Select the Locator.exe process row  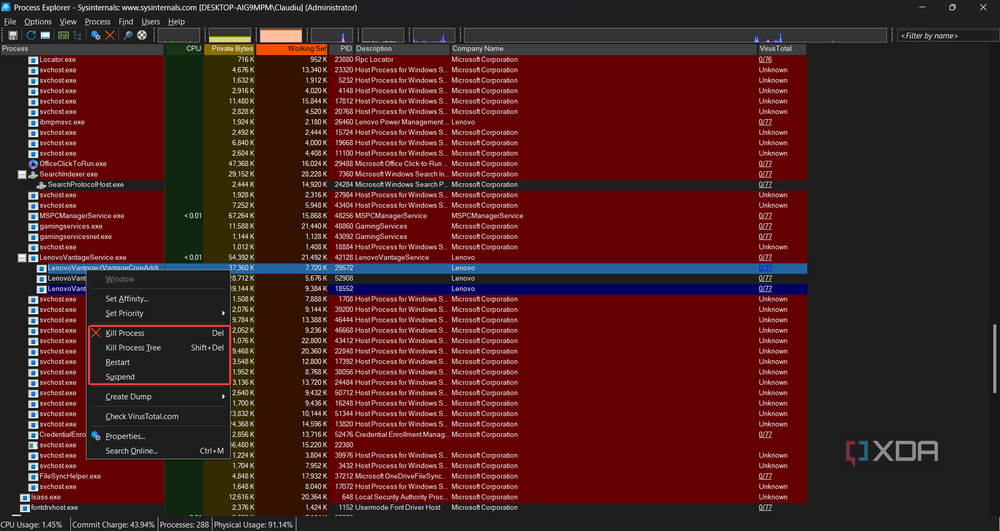point(403,60)
